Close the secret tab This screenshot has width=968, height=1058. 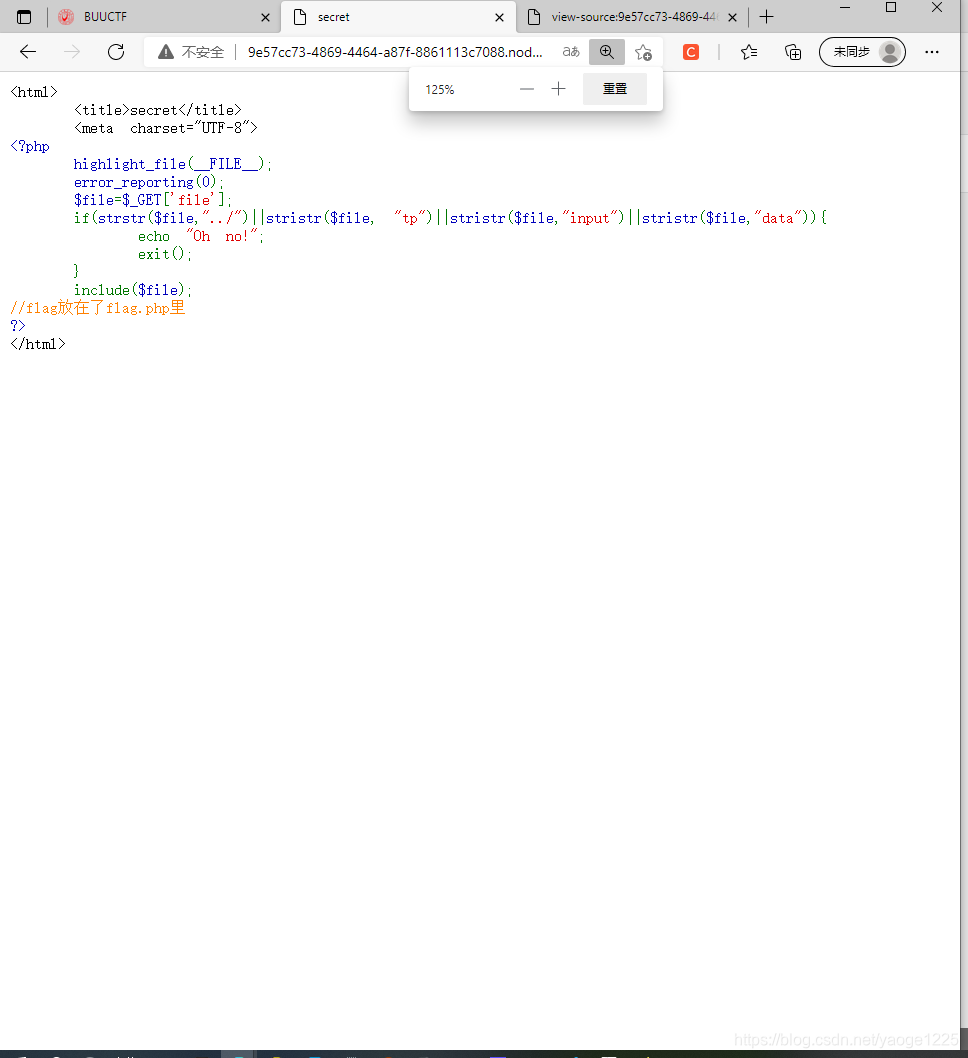499,18
